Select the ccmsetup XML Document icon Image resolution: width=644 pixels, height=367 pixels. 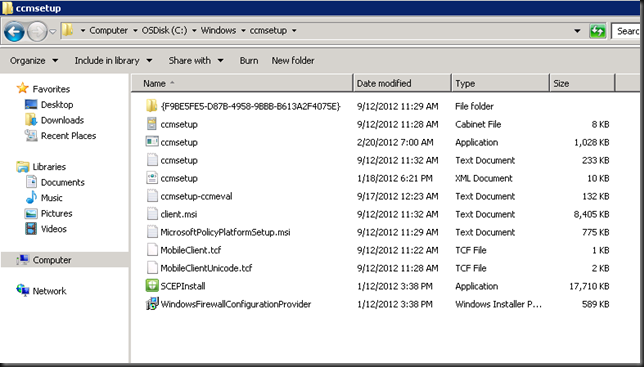[x=152, y=178]
